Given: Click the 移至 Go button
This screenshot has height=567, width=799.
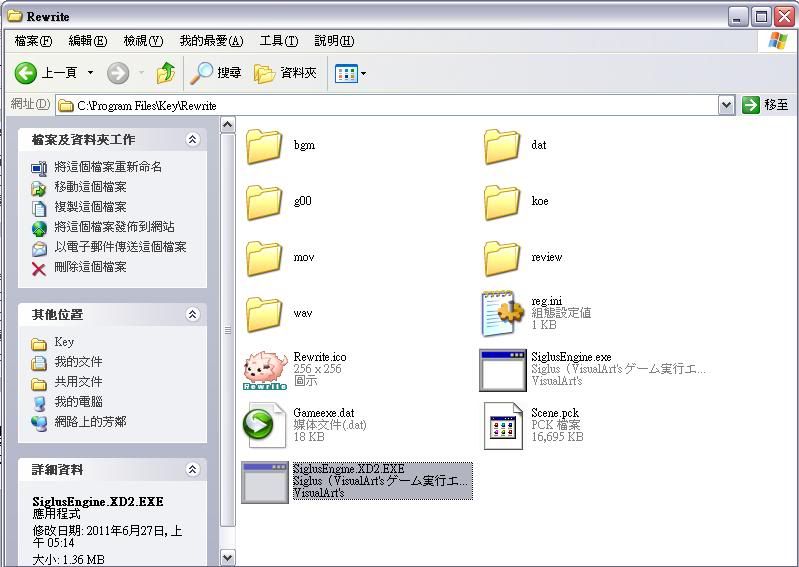Looking at the screenshot, I should coord(766,105).
